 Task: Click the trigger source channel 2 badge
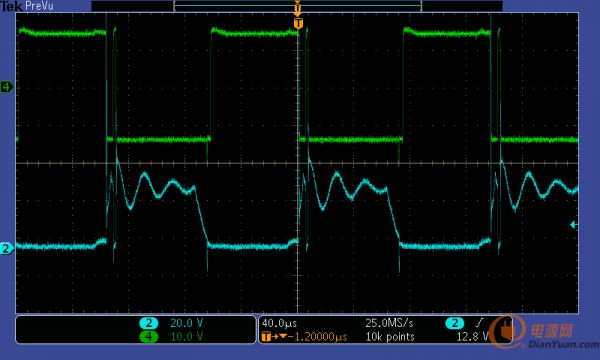[x=454, y=323]
